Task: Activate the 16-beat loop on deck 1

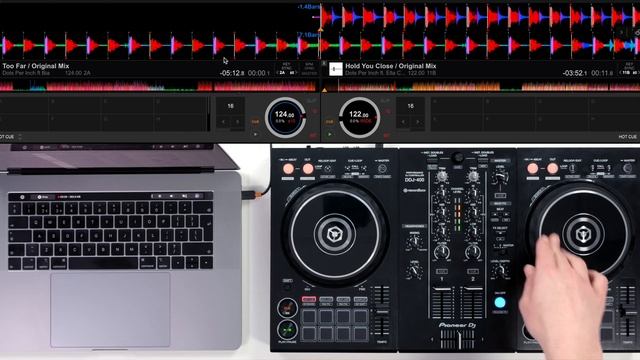Action: (231, 106)
